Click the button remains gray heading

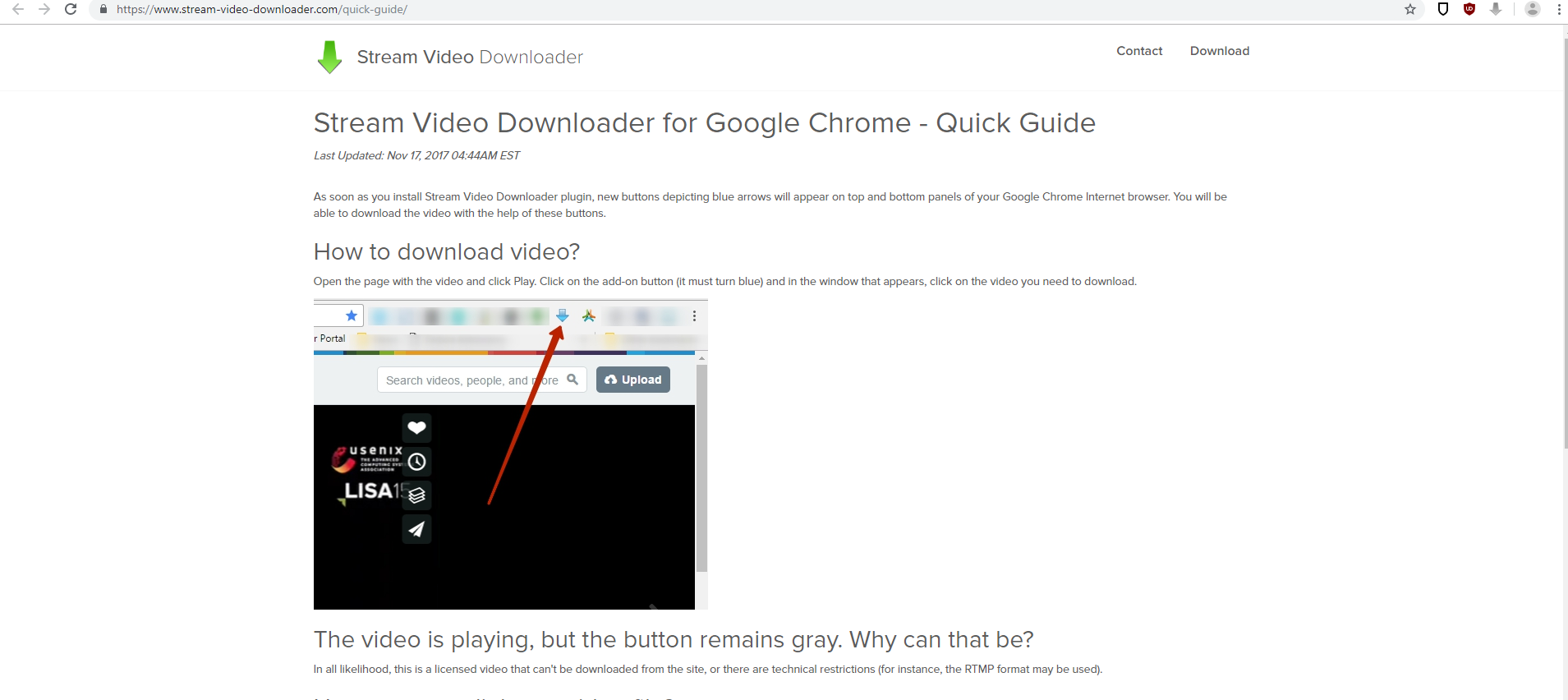(674, 639)
